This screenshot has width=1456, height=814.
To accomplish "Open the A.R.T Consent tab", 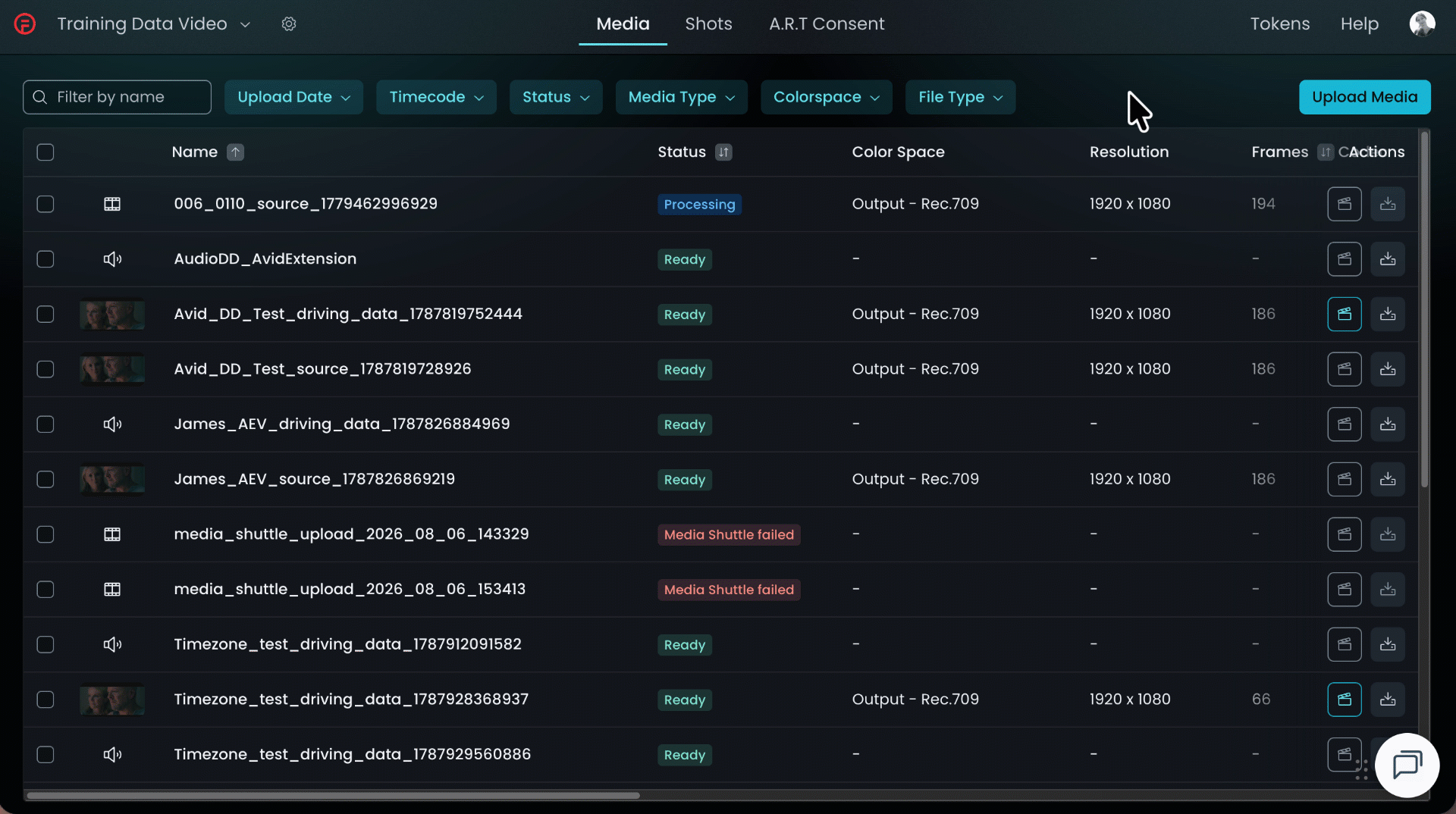I will pyautogui.click(x=827, y=24).
